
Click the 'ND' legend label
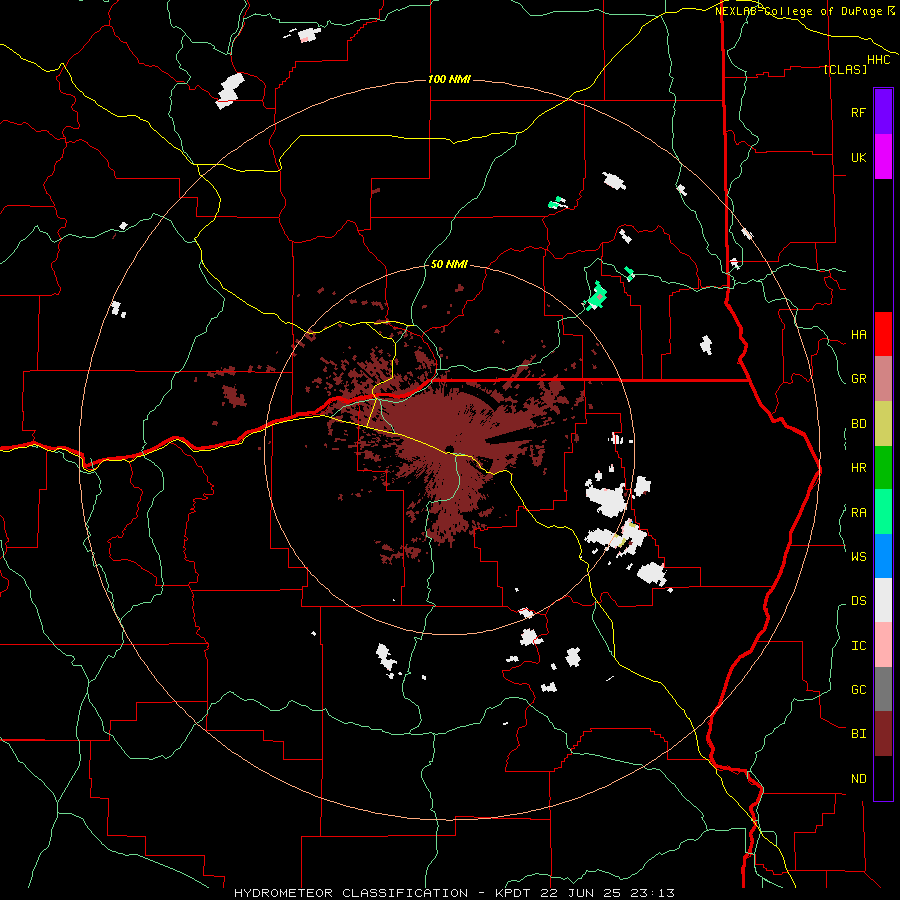click(x=858, y=779)
